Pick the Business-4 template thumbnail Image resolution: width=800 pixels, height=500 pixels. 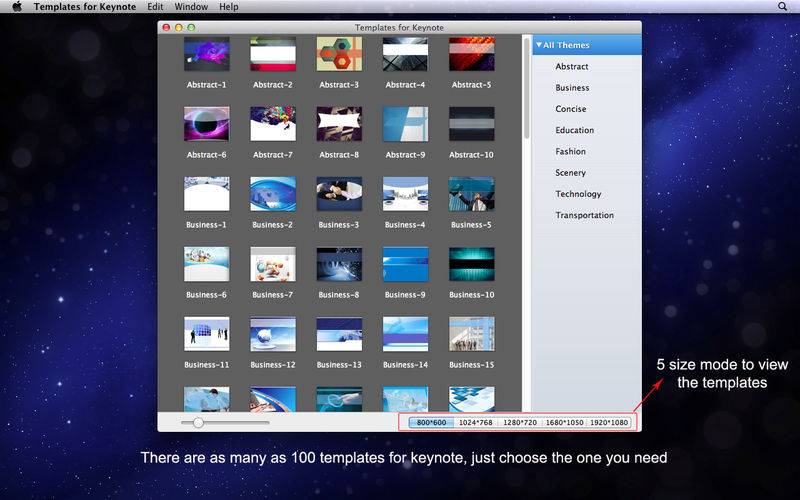click(x=406, y=194)
